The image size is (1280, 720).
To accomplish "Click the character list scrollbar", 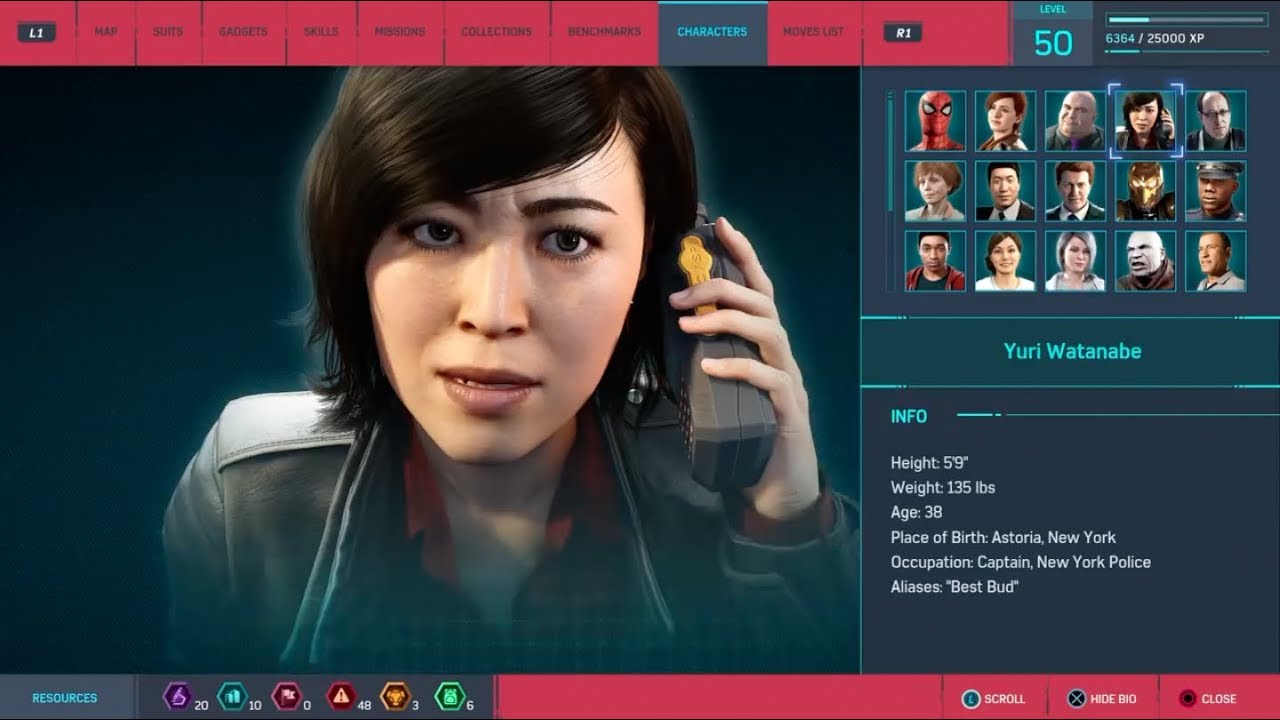I will [x=888, y=150].
